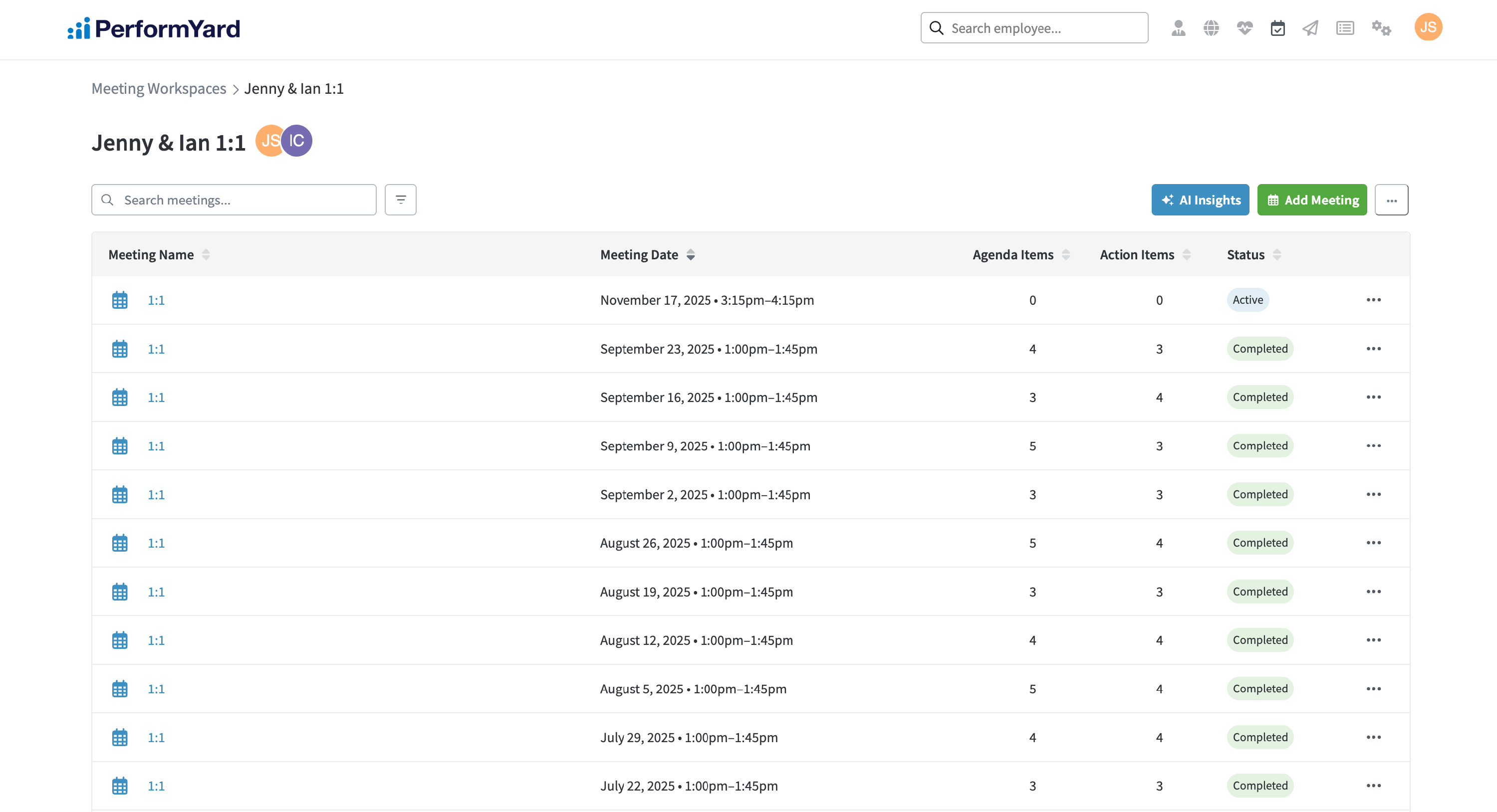Click the person icon in the top navigation

point(1178,28)
